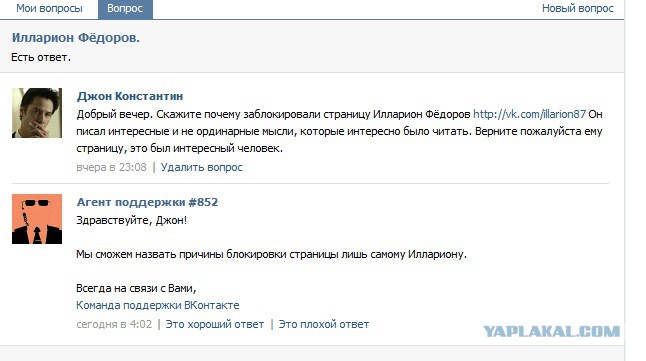Viewport: 646px width, 361px height.
Task: Click Джон Константин's profile photo
Action: click(x=37, y=113)
